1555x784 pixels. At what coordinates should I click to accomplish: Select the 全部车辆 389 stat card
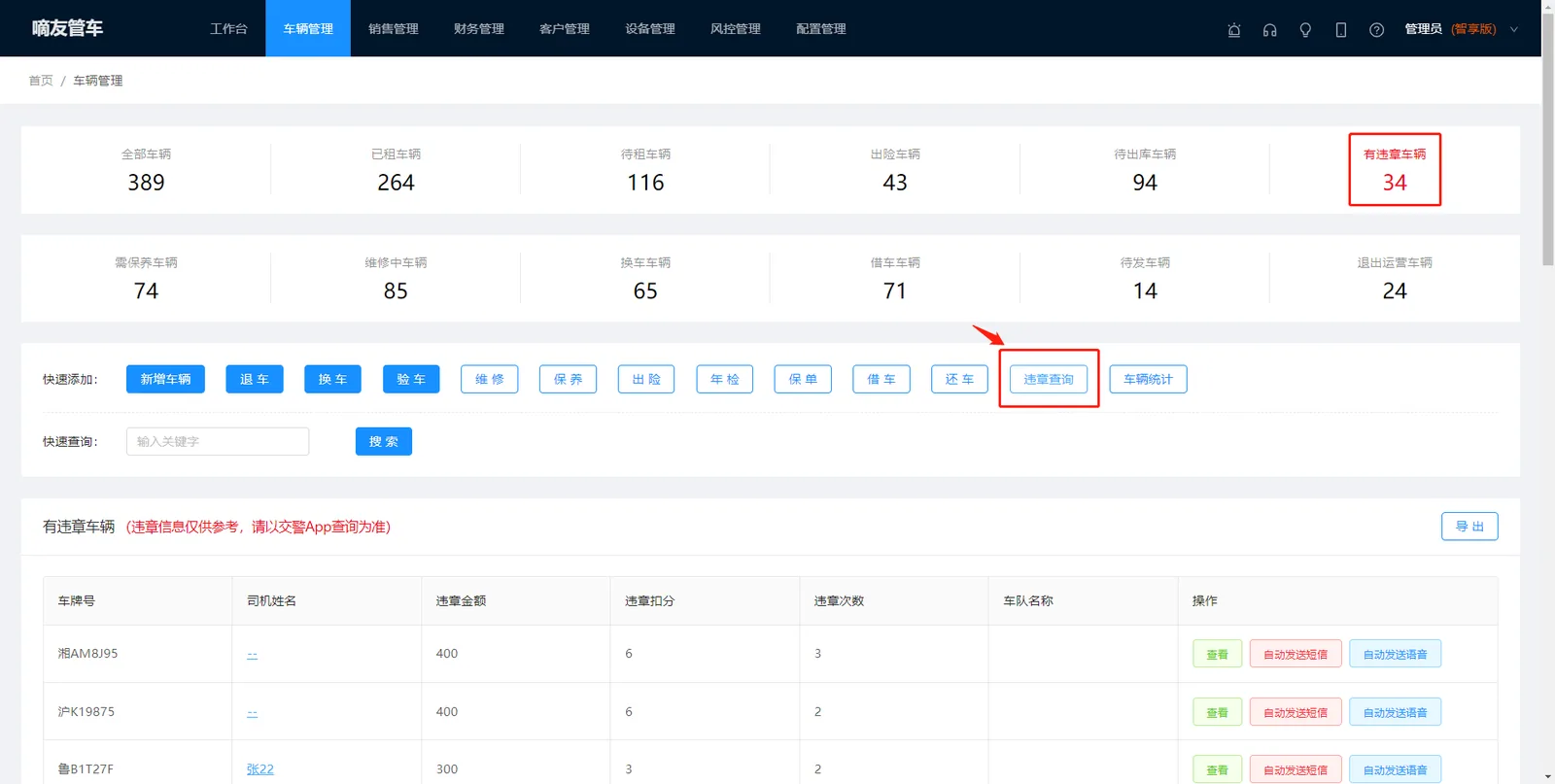pos(146,170)
